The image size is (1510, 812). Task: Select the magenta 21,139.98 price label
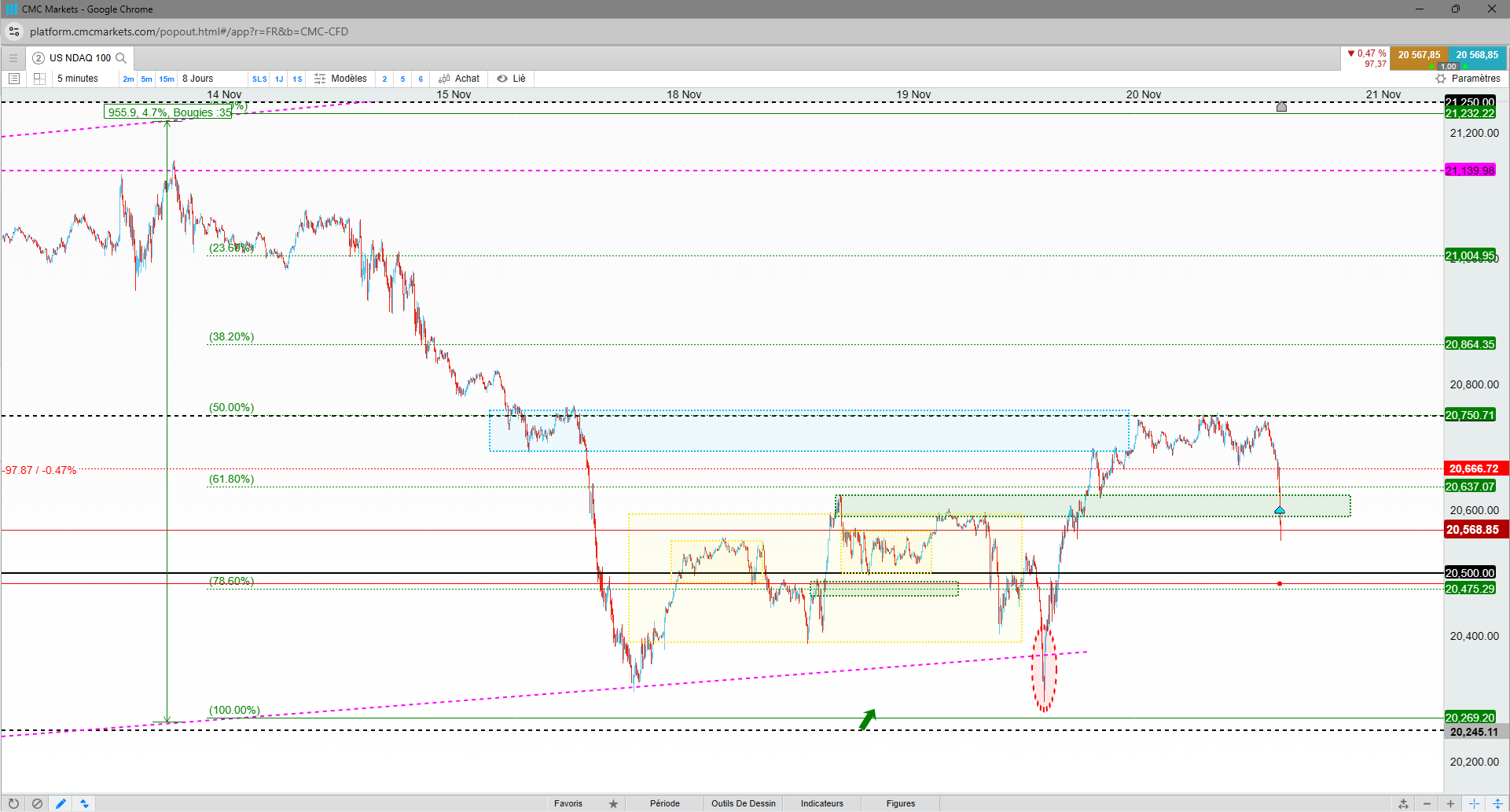tap(1470, 171)
